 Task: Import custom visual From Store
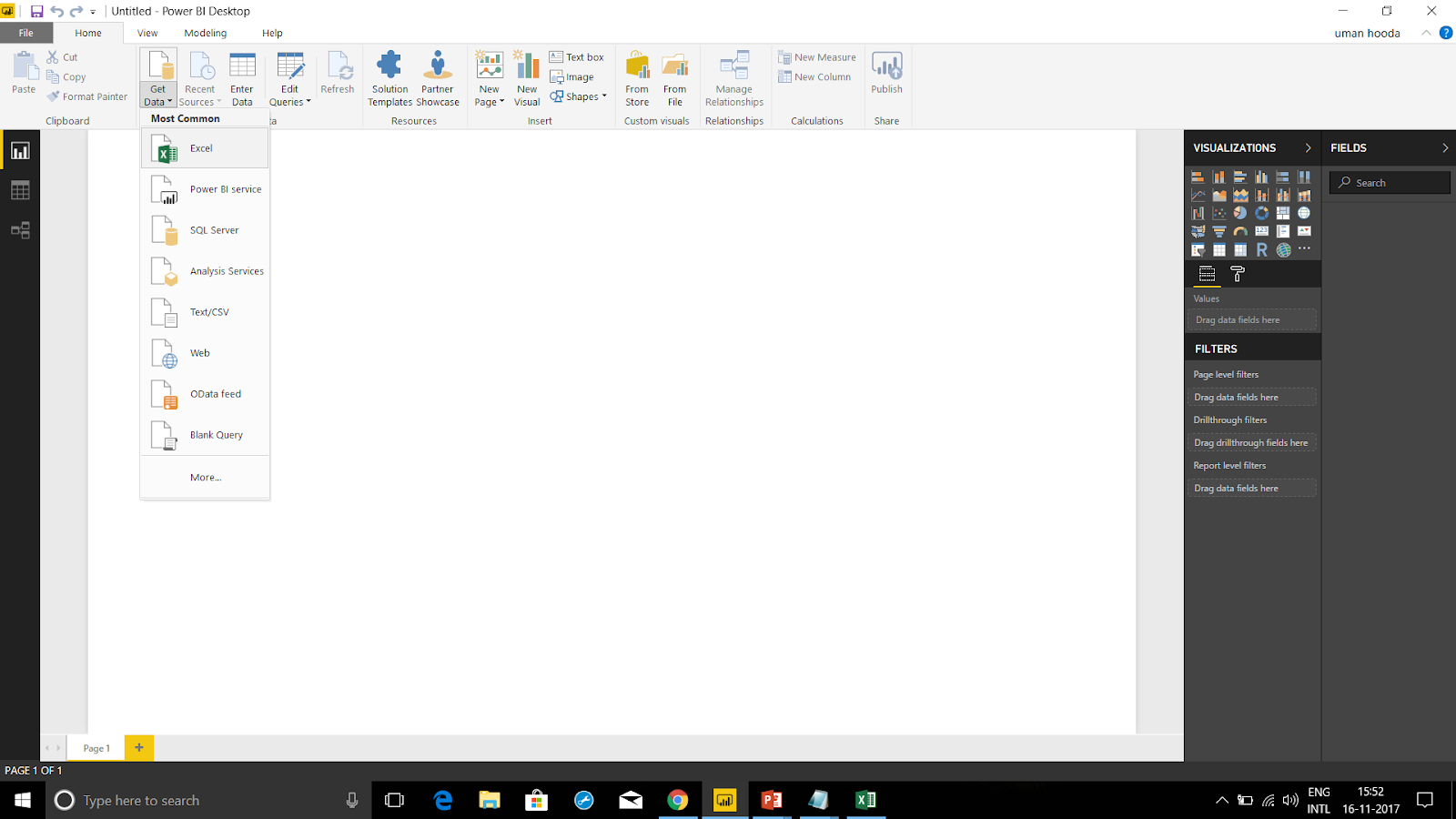click(637, 78)
